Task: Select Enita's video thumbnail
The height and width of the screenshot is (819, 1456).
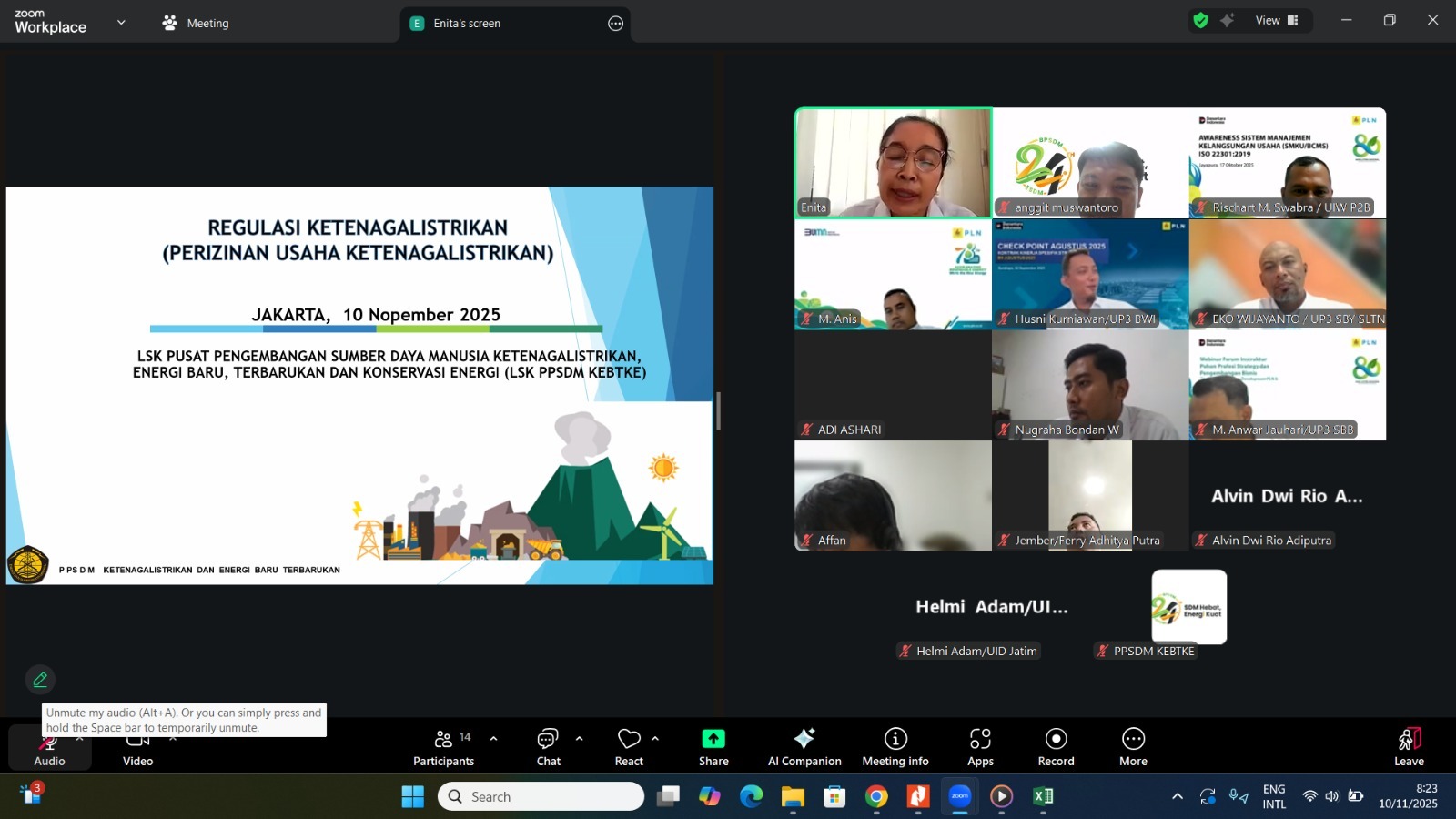Action: coord(893,163)
